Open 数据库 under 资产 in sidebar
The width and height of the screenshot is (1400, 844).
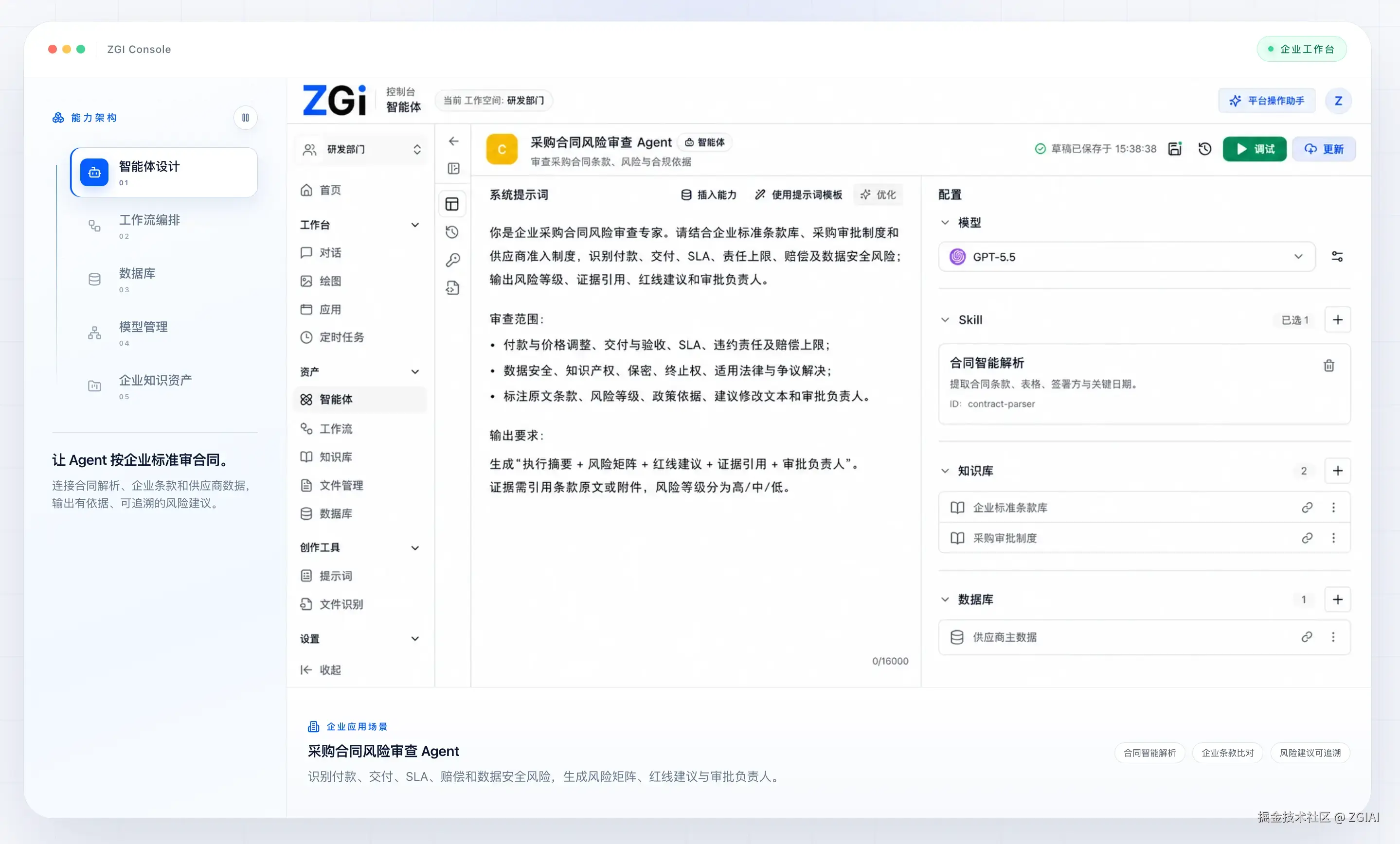[x=361, y=514]
